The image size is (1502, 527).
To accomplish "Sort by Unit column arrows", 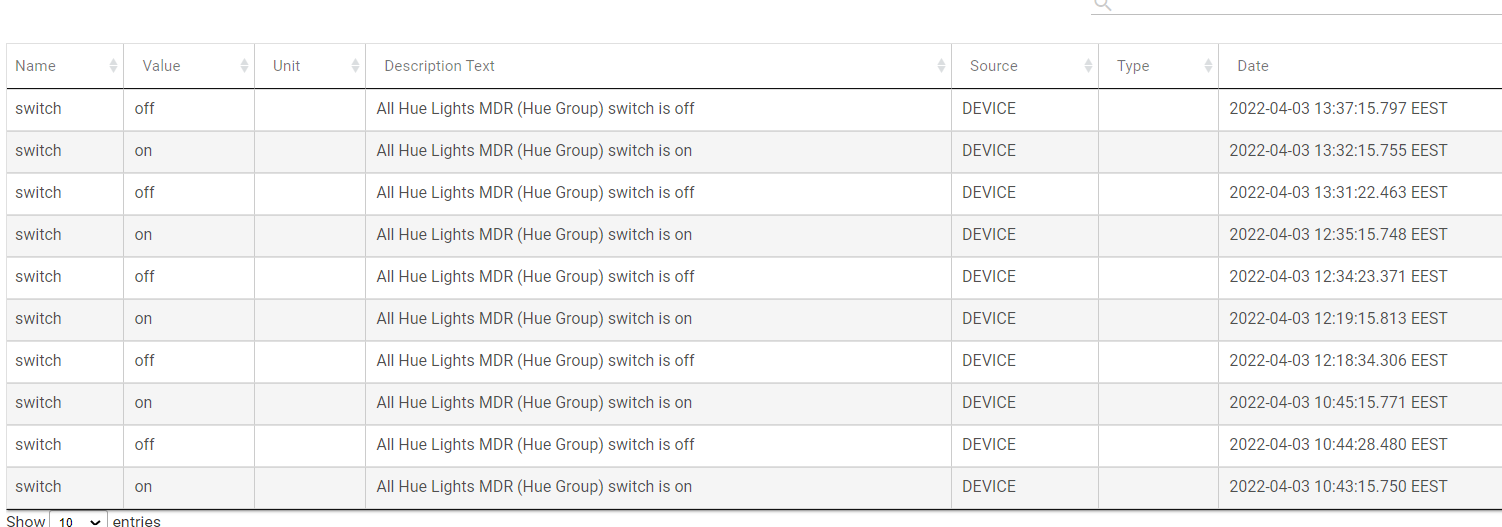I will click(355, 66).
